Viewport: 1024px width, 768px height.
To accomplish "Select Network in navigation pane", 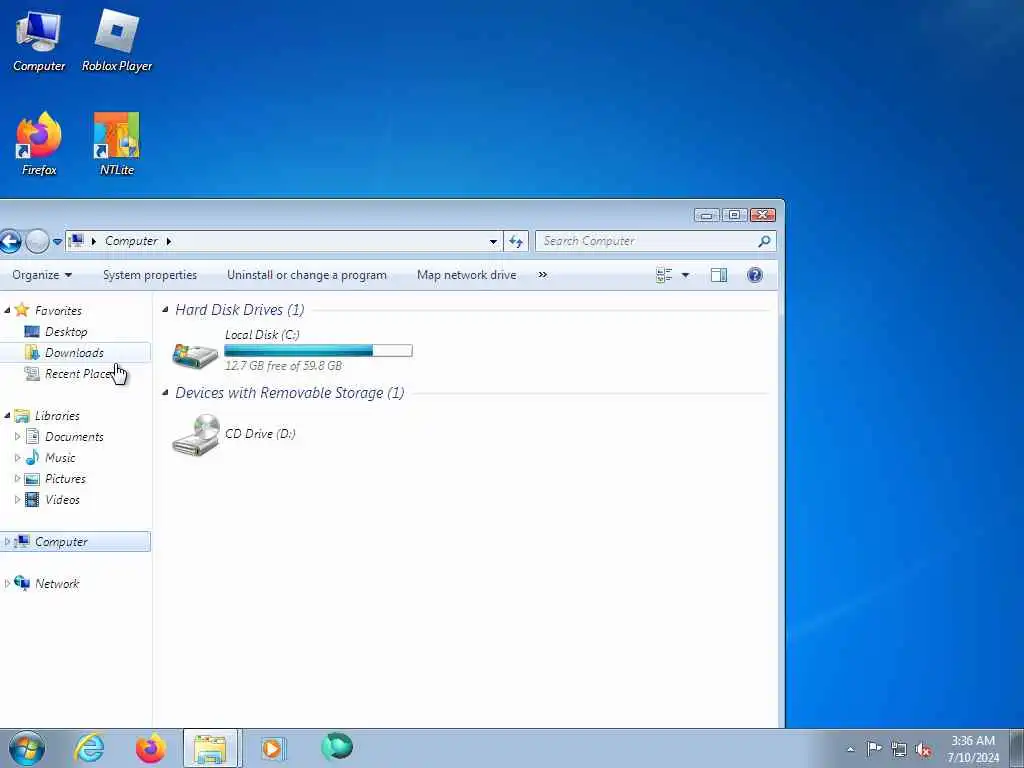I will tap(57, 584).
